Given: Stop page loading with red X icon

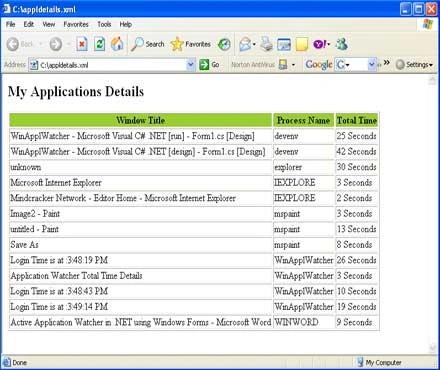Looking at the screenshot, I should click(82, 44).
